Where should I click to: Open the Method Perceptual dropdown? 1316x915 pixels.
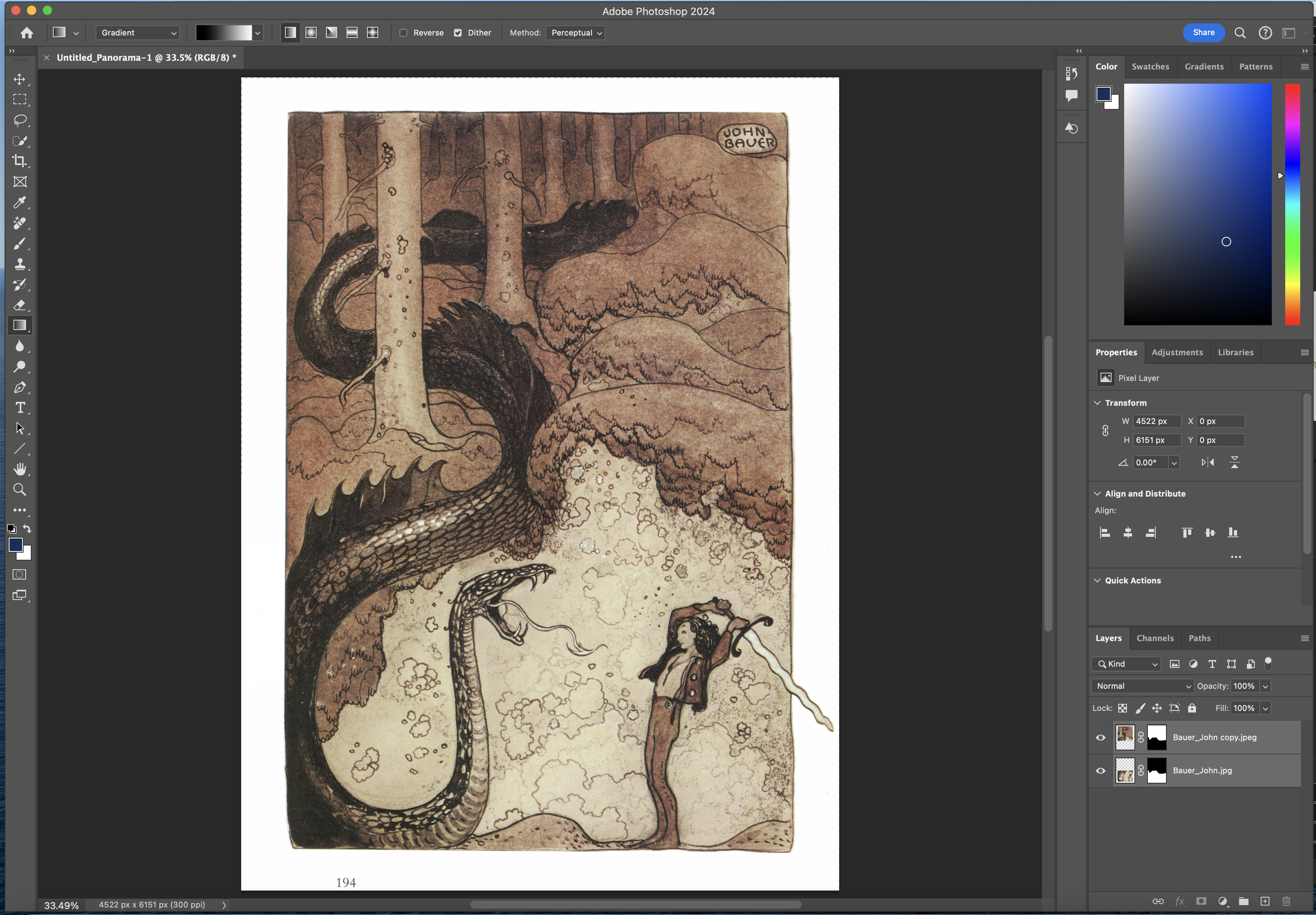[x=576, y=33]
